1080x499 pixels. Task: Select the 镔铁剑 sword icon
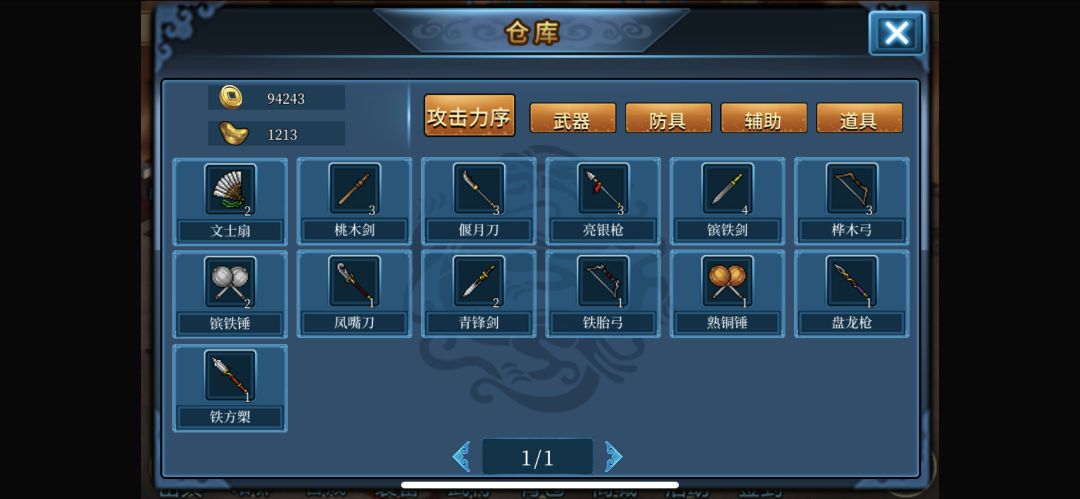click(x=727, y=189)
